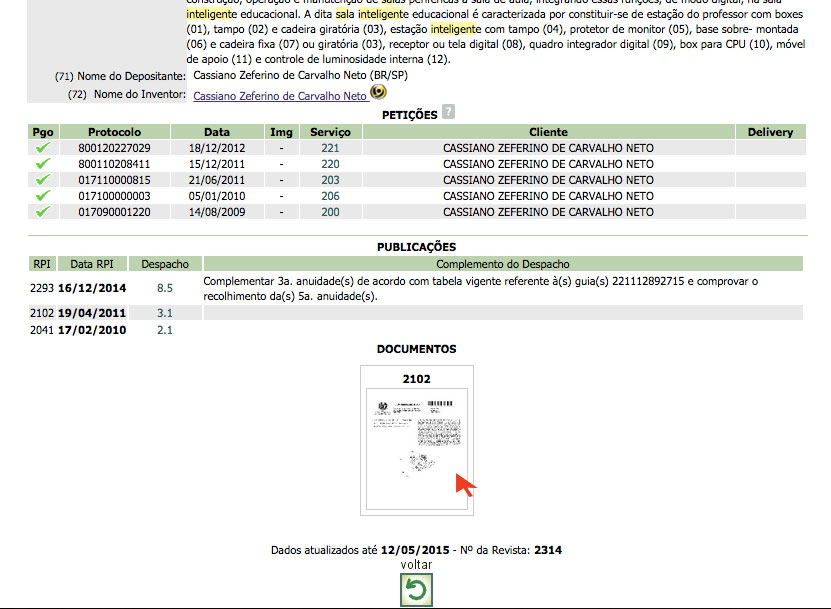Click the 2102 title above the document
Image resolution: width=831 pixels, height=609 pixels.
(416, 379)
